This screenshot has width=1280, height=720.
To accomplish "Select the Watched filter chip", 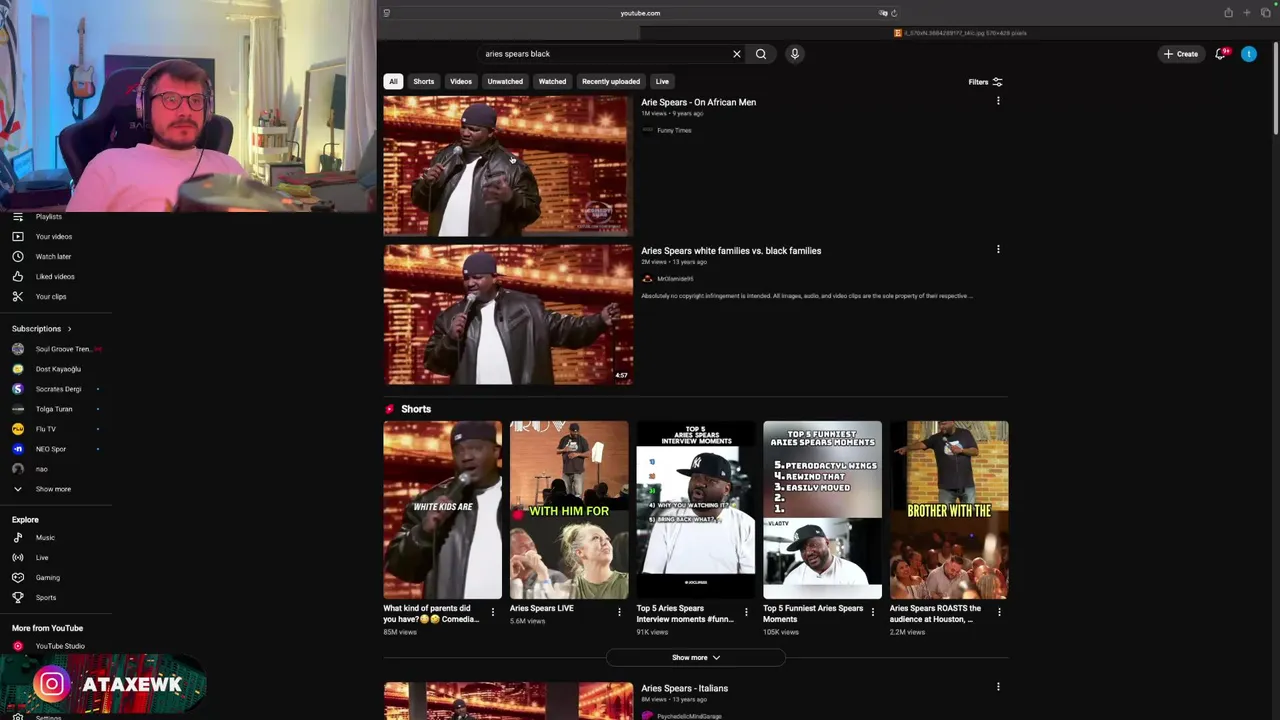I will (552, 82).
